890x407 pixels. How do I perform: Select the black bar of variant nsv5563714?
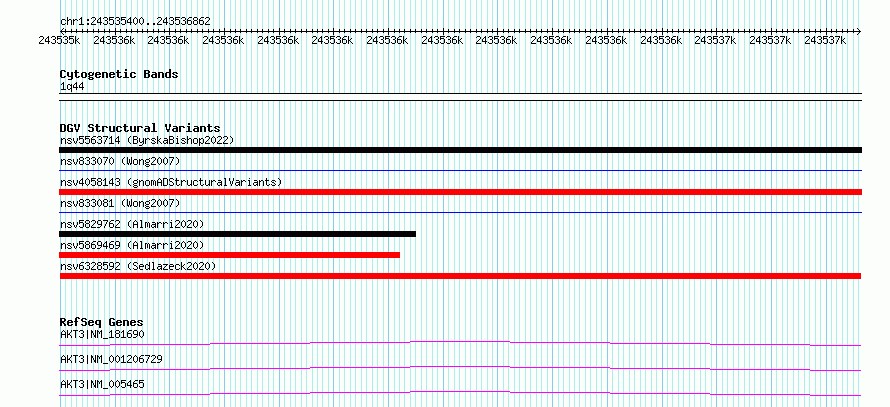[460, 150]
